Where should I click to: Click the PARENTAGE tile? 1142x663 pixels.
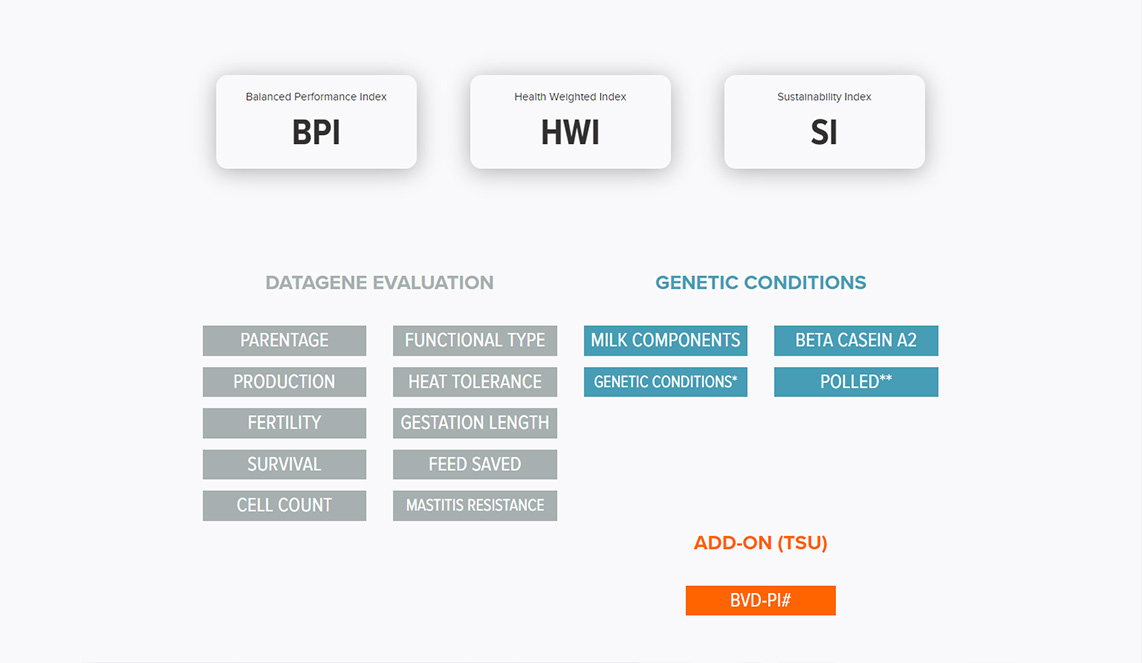(x=284, y=340)
